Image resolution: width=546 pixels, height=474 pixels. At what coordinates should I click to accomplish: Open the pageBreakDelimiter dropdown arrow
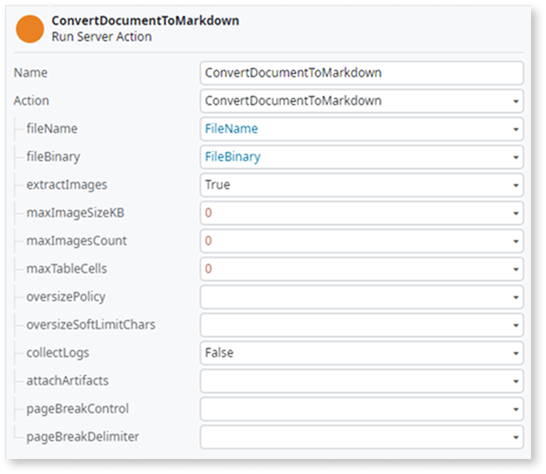[516, 437]
